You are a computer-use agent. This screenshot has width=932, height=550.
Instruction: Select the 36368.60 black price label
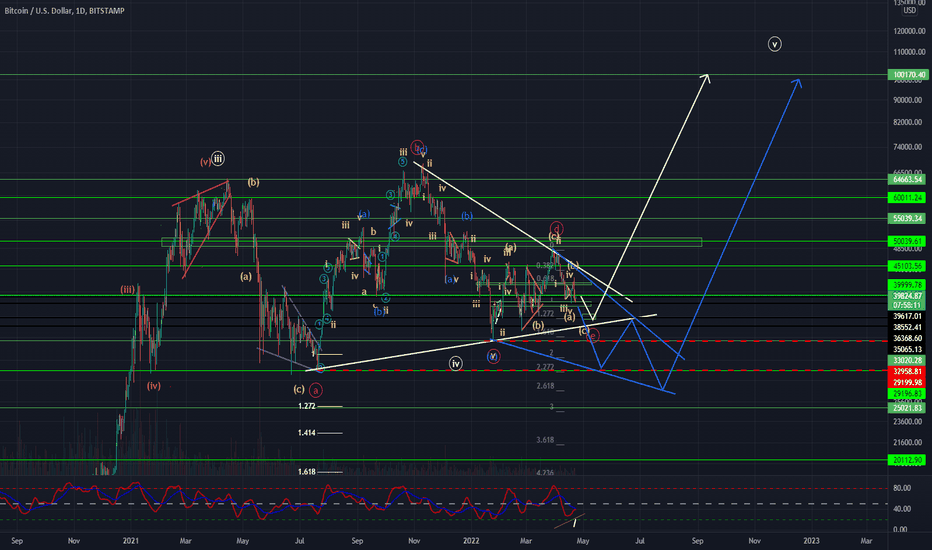[907, 338]
